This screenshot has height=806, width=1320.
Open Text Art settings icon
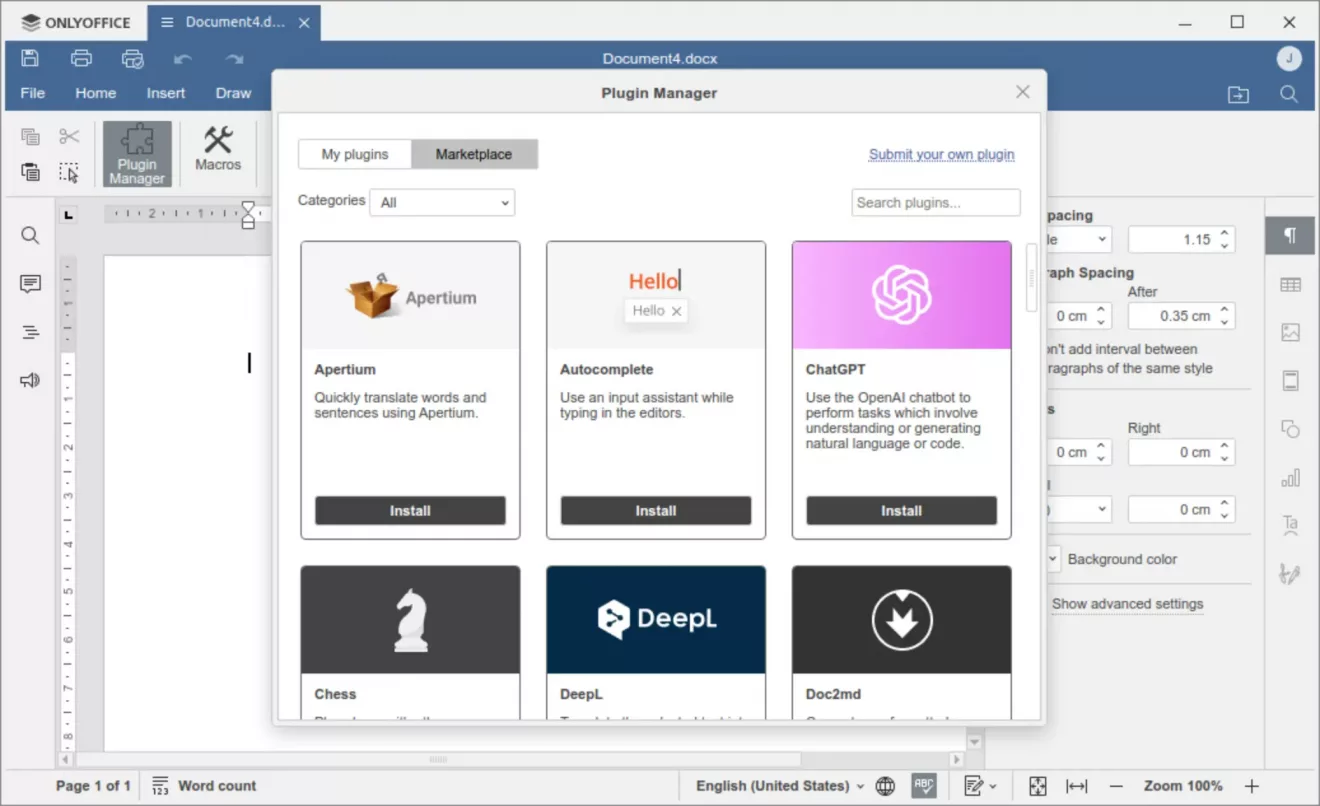[x=1291, y=525]
